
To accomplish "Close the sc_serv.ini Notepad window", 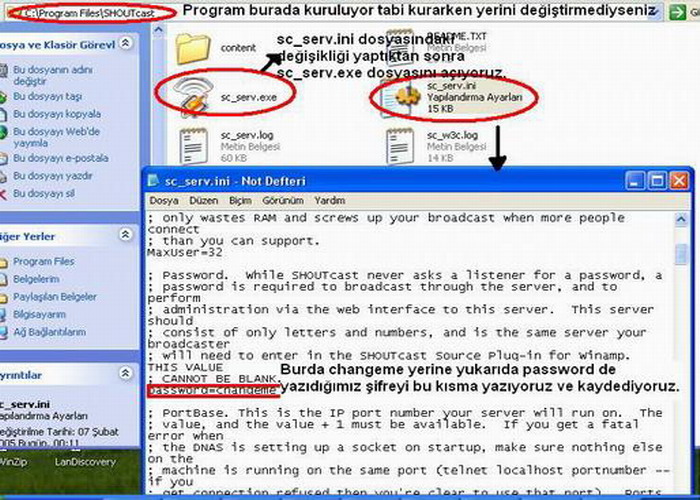I will [679, 181].
